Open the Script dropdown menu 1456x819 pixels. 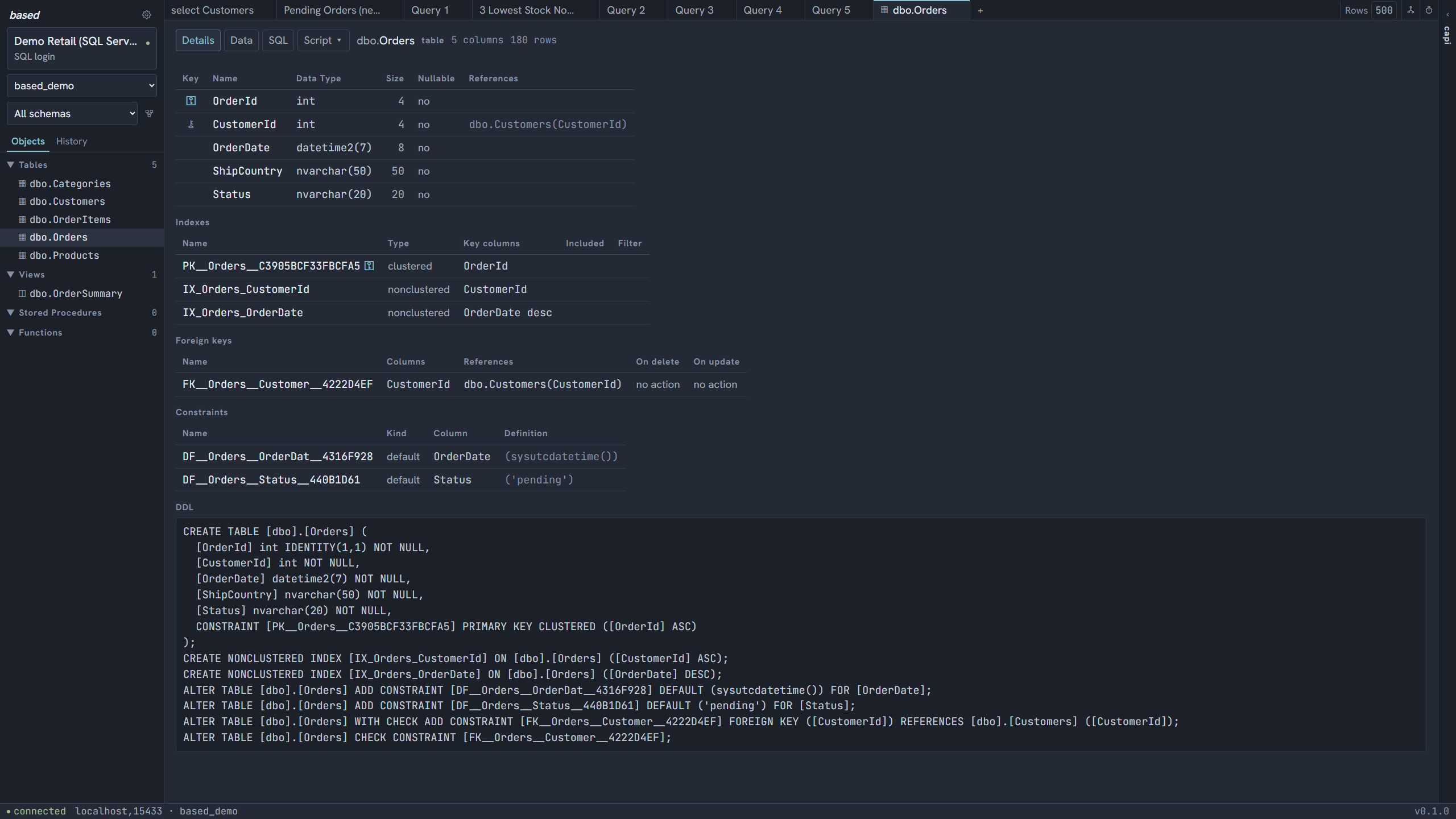pos(323,40)
